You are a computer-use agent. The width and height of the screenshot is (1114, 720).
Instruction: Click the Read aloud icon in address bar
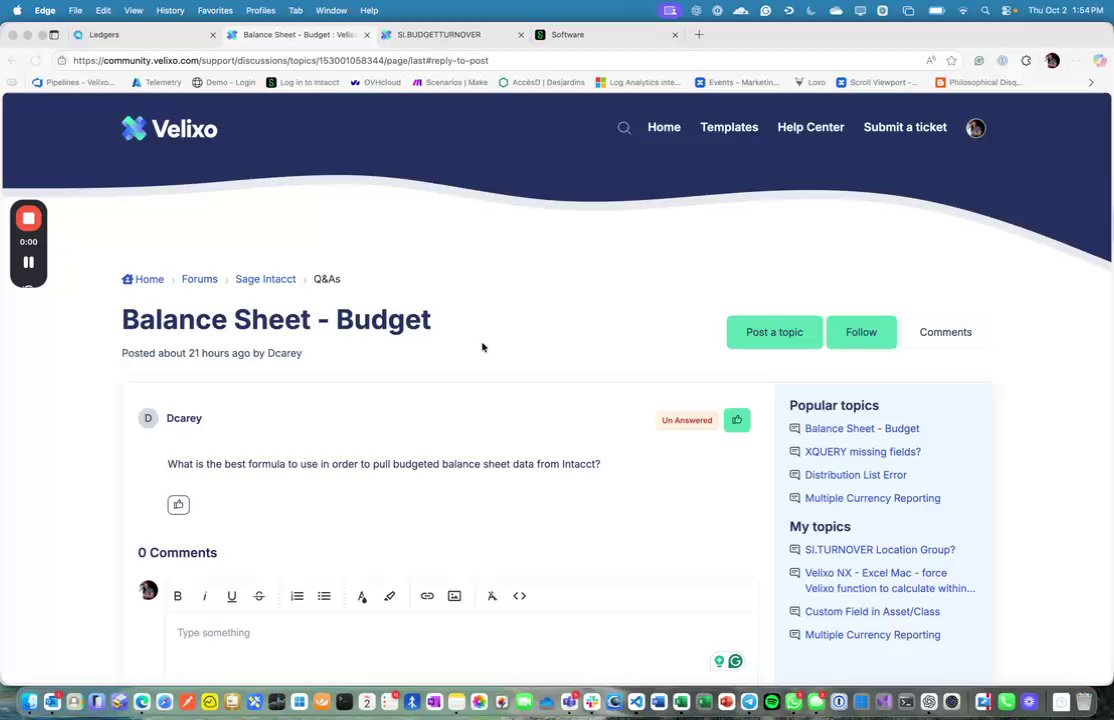pos(931,60)
